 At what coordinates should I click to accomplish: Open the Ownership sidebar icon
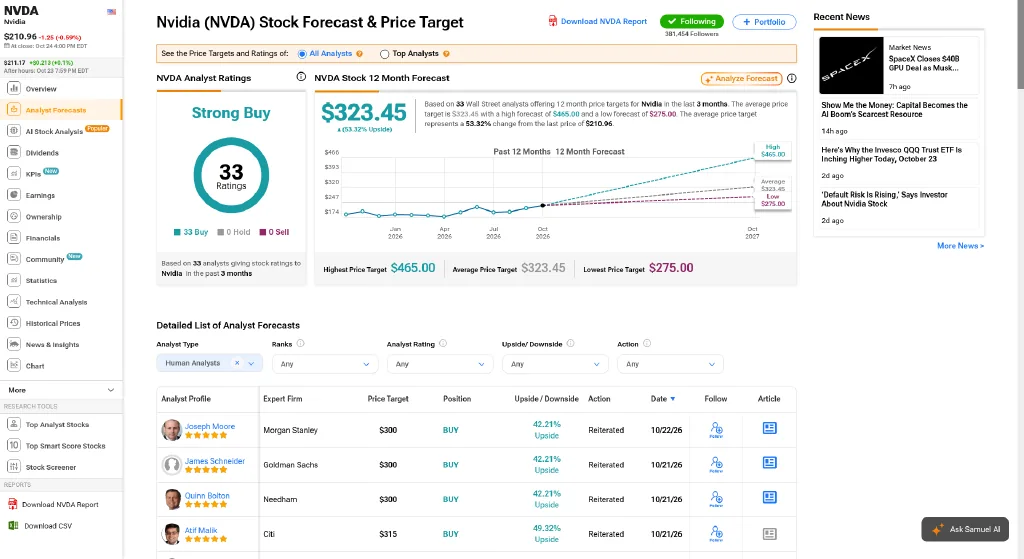click(x=13, y=216)
